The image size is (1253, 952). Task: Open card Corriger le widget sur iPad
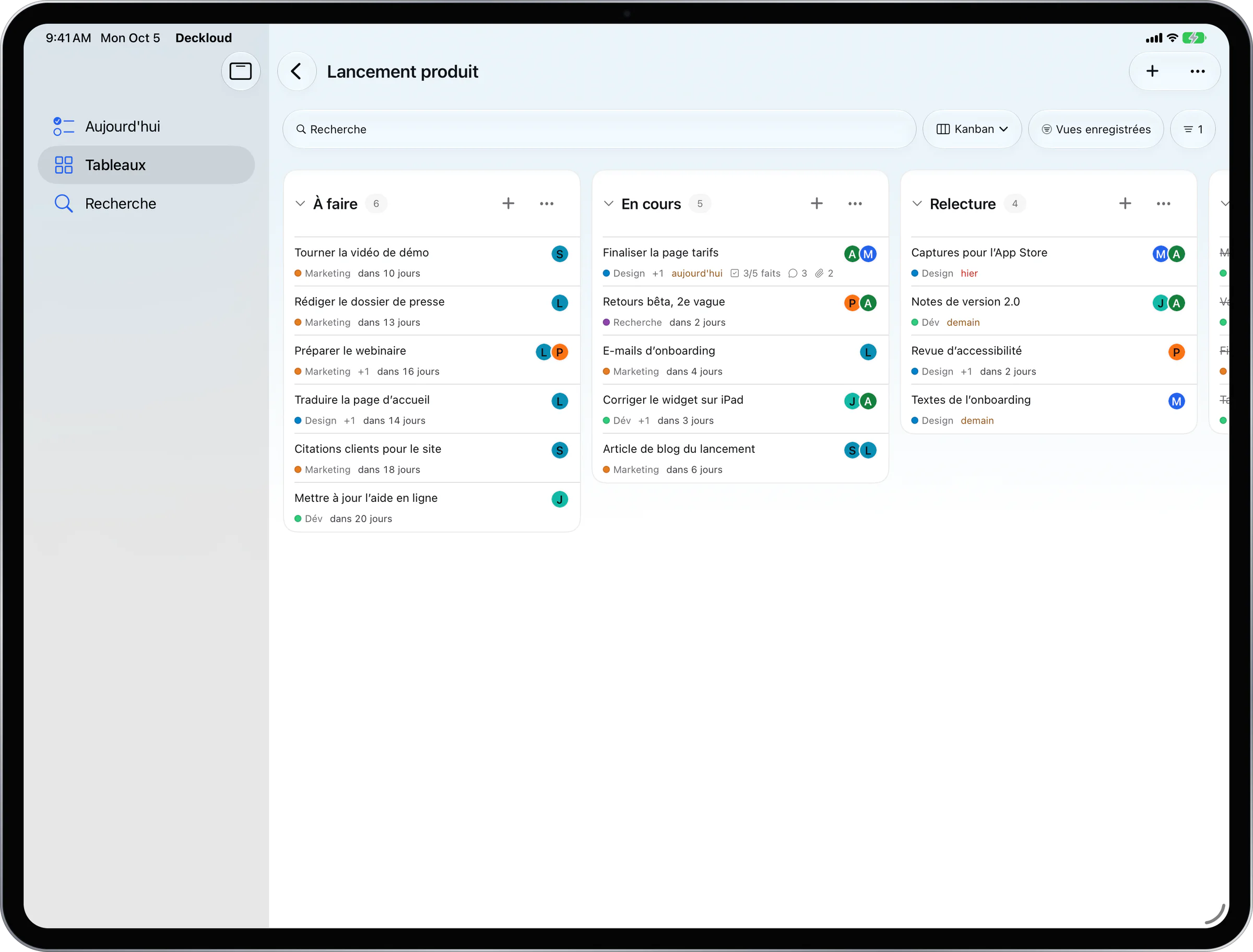coord(740,409)
